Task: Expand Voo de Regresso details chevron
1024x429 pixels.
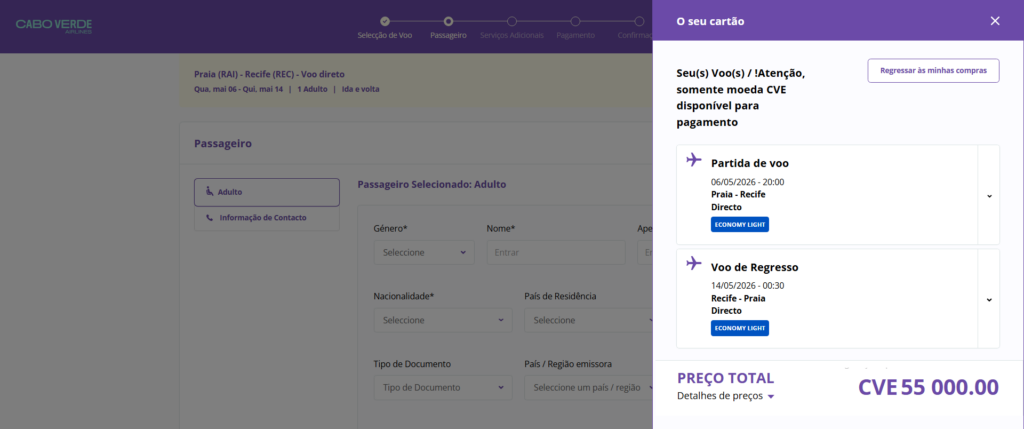Action: [989, 300]
